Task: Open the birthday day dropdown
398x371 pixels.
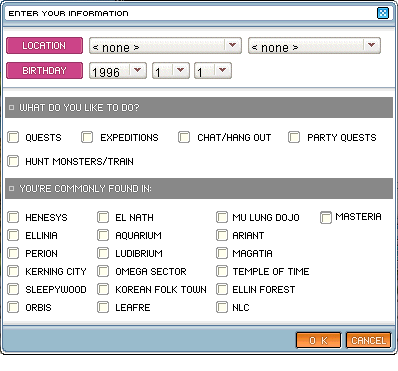Action: tap(213, 71)
